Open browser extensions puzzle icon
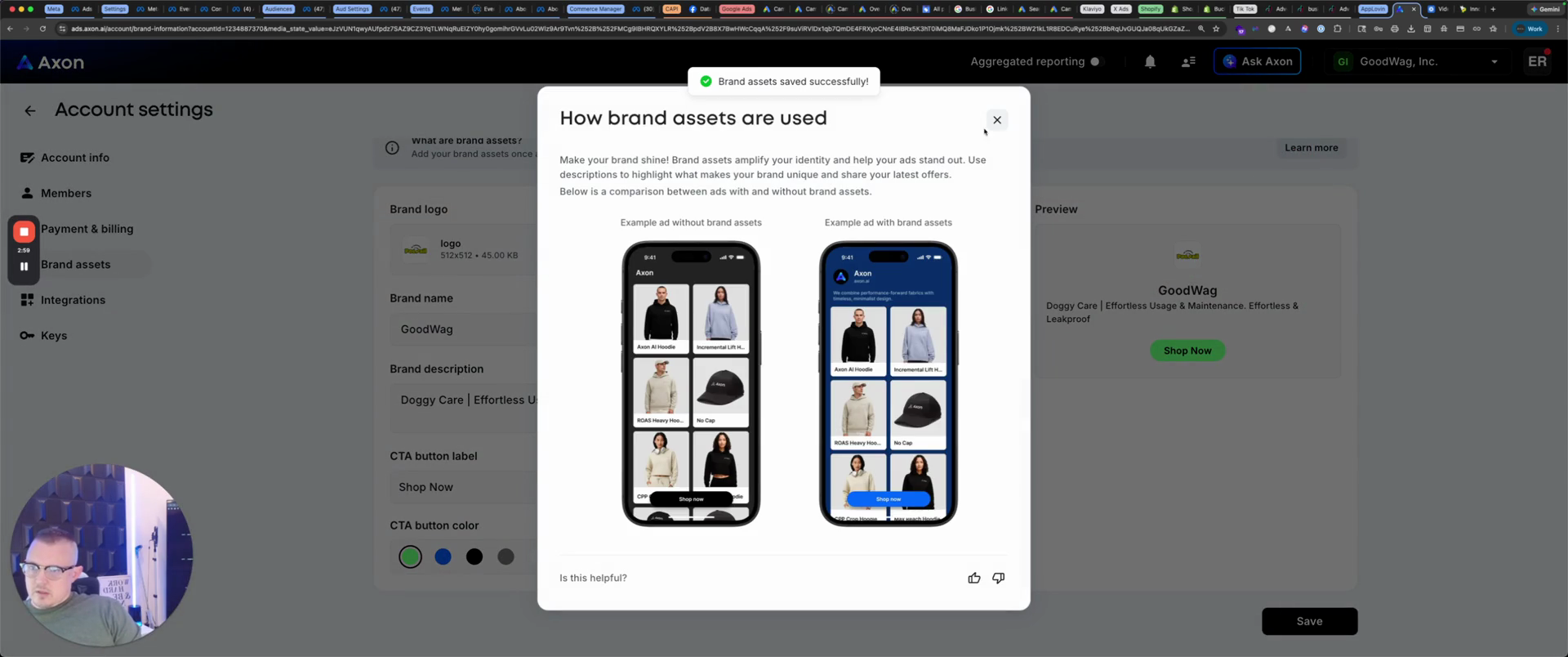Image resolution: width=1568 pixels, height=657 pixels. tap(1337, 29)
